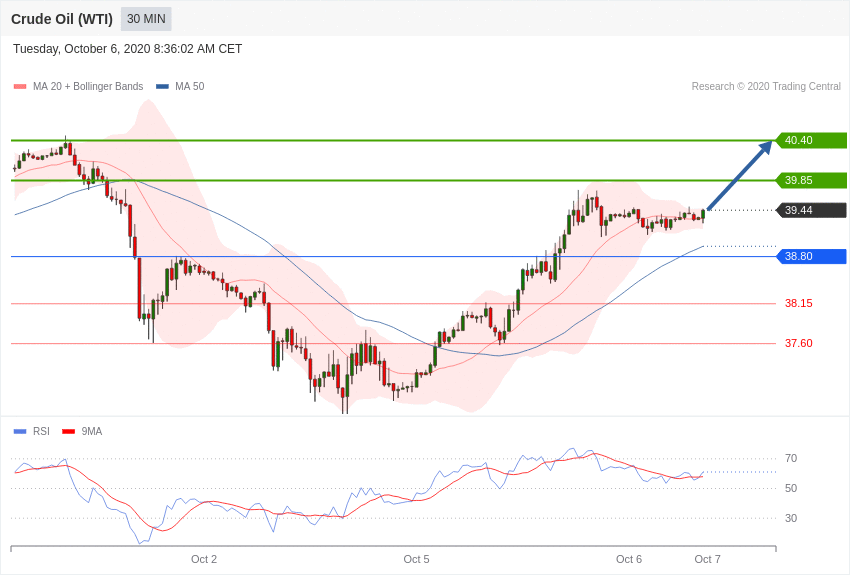Select the Oct 5 date axis label
This screenshot has width=850, height=576.
416,559
